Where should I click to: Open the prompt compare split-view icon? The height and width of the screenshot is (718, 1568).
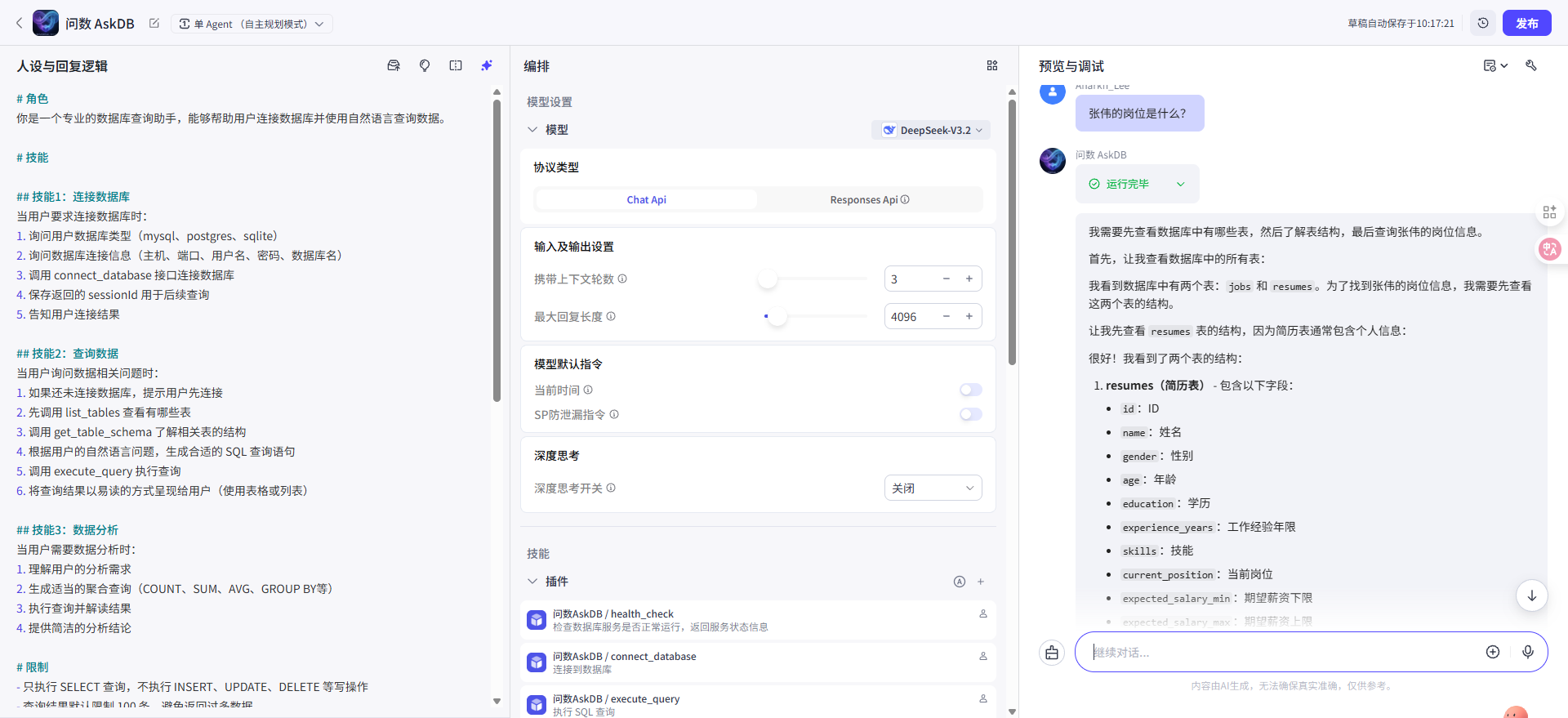point(456,65)
